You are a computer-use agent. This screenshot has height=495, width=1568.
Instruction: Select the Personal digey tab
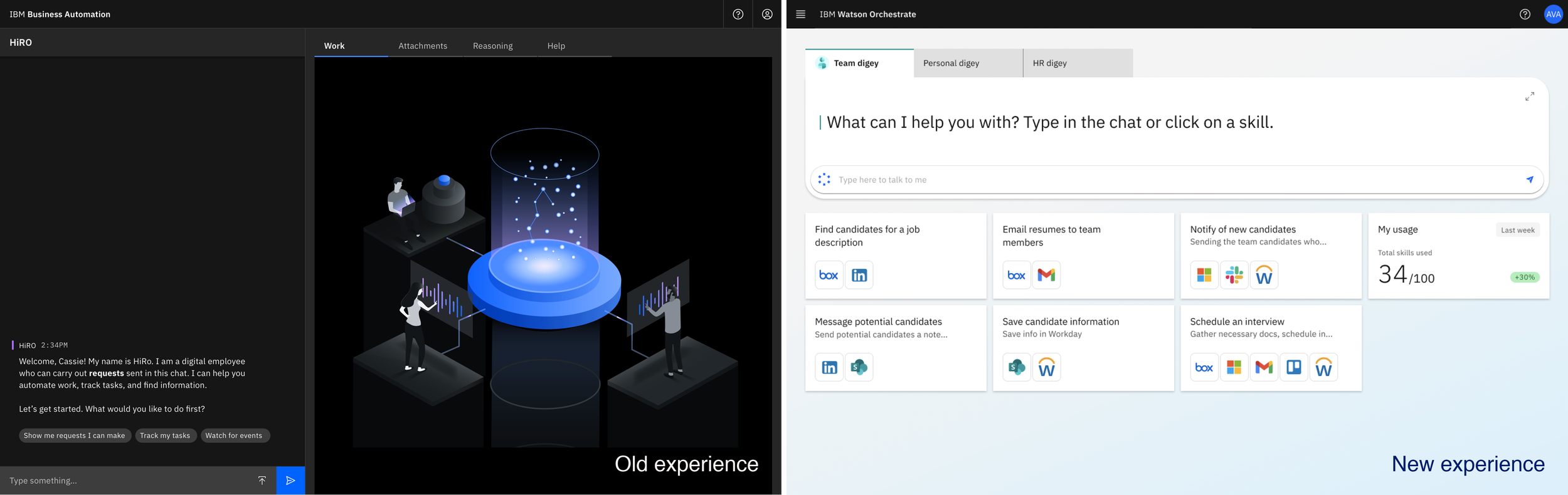coord(968,63)
